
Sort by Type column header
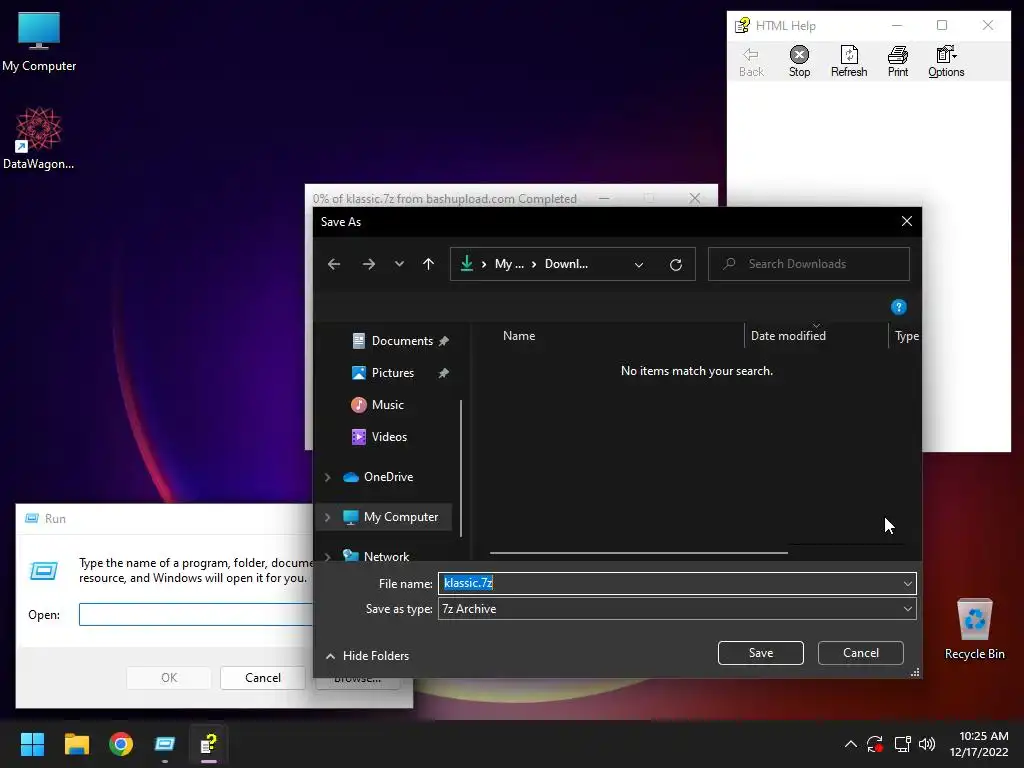pos(906,336)
